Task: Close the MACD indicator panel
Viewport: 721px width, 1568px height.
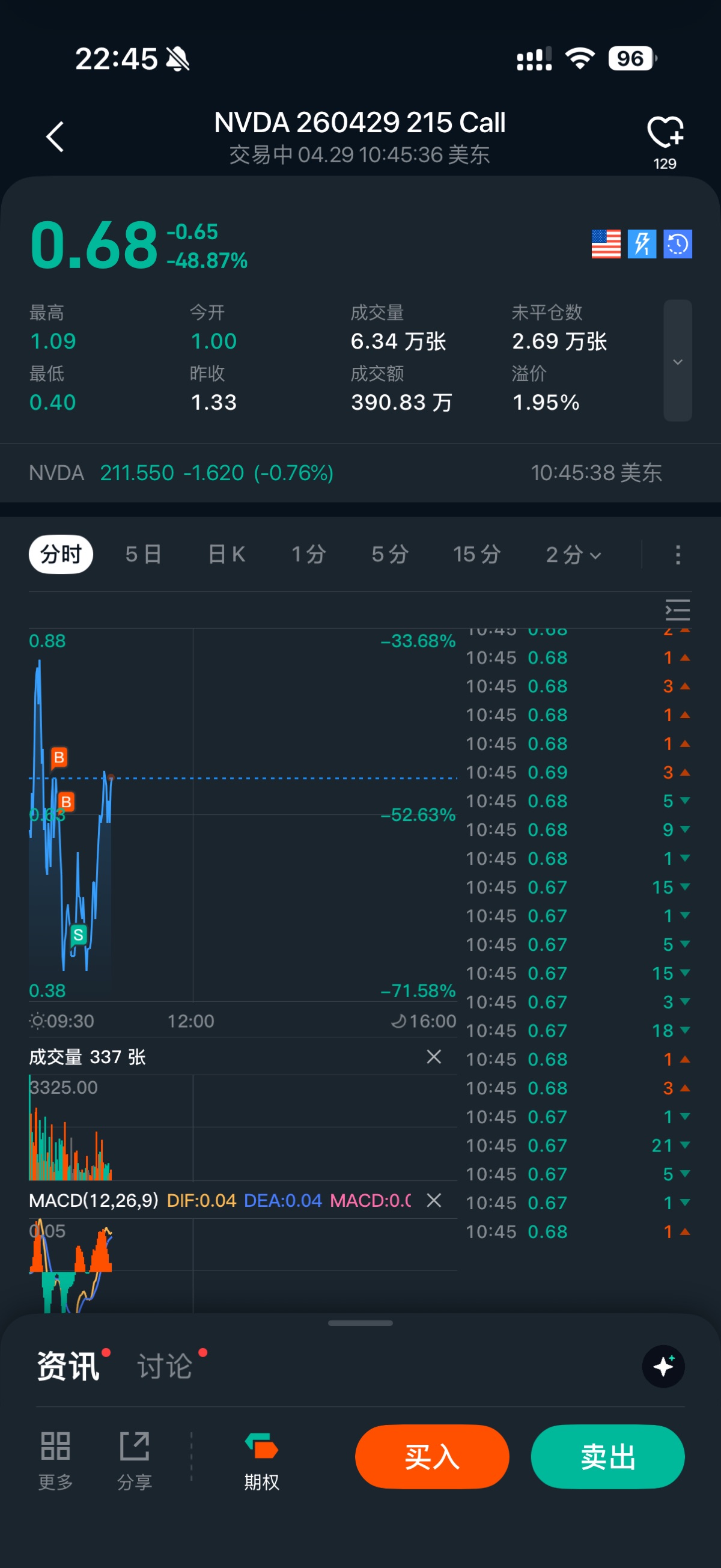Action: pyautogui.click(x=434, y=1200)
